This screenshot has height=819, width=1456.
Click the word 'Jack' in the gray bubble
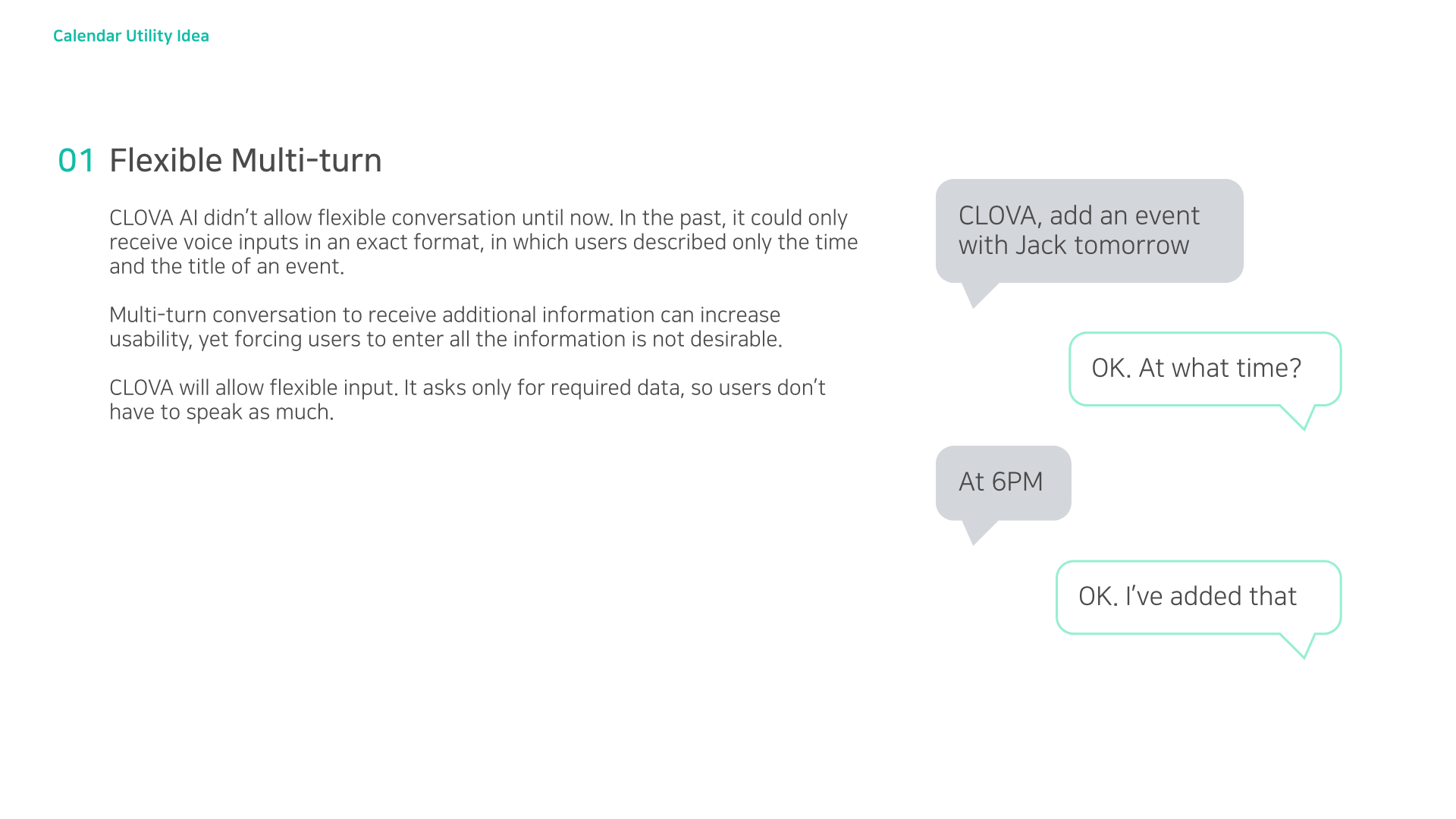click(1042, 246)
